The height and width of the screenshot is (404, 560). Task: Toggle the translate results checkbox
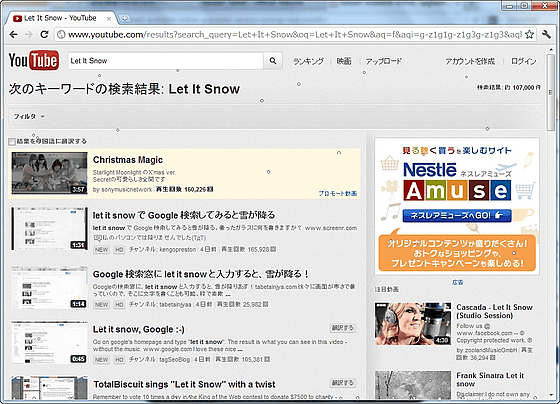click(12, 141)
